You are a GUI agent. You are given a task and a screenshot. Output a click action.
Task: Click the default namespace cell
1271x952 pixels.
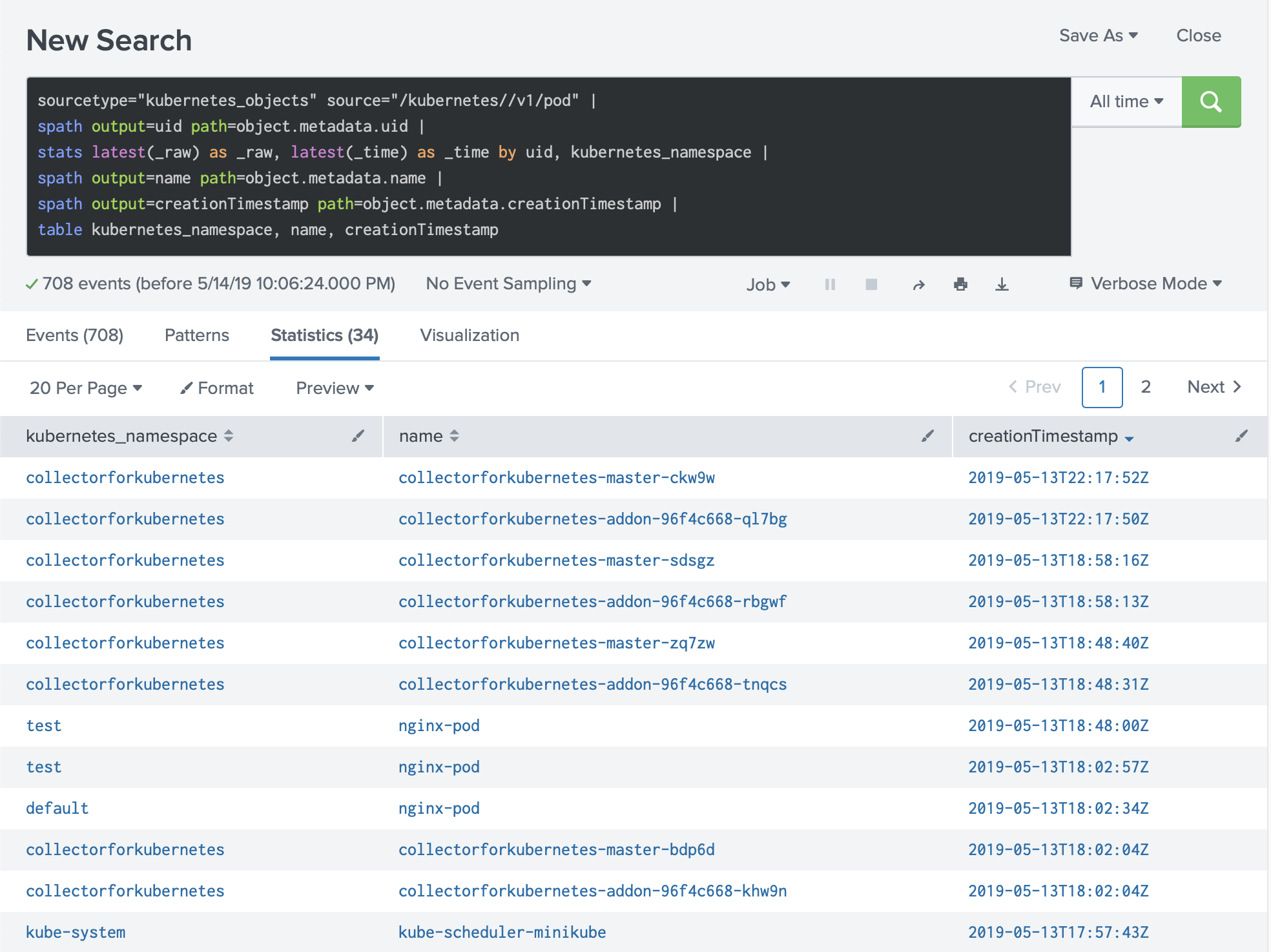point(57,808)
